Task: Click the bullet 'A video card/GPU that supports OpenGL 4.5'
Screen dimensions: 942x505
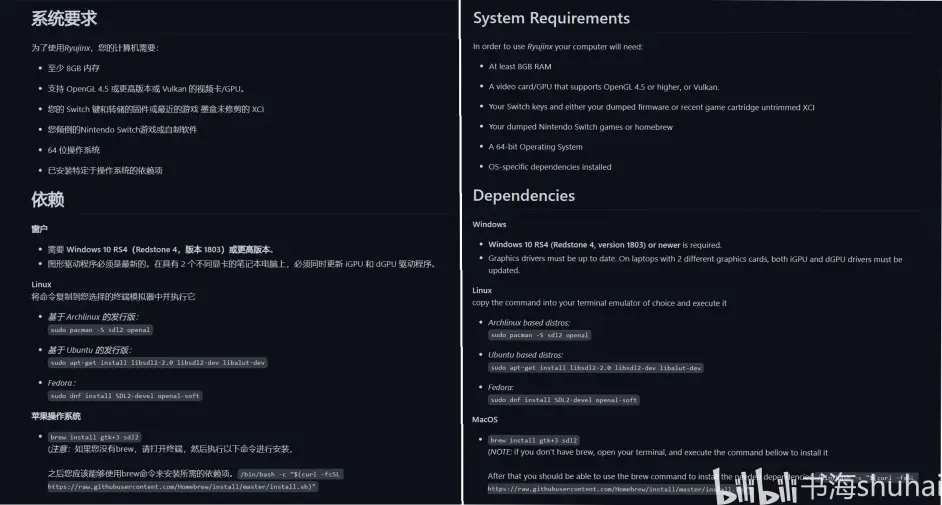Action: coord(604,87)
